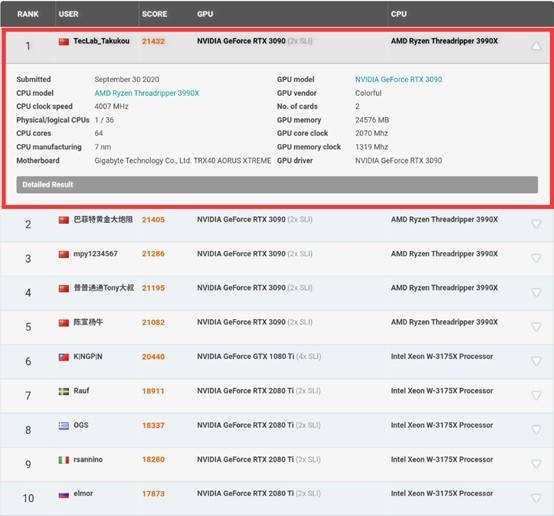Click the GPU memory clock value 1319 Mhz

[371, 147]
